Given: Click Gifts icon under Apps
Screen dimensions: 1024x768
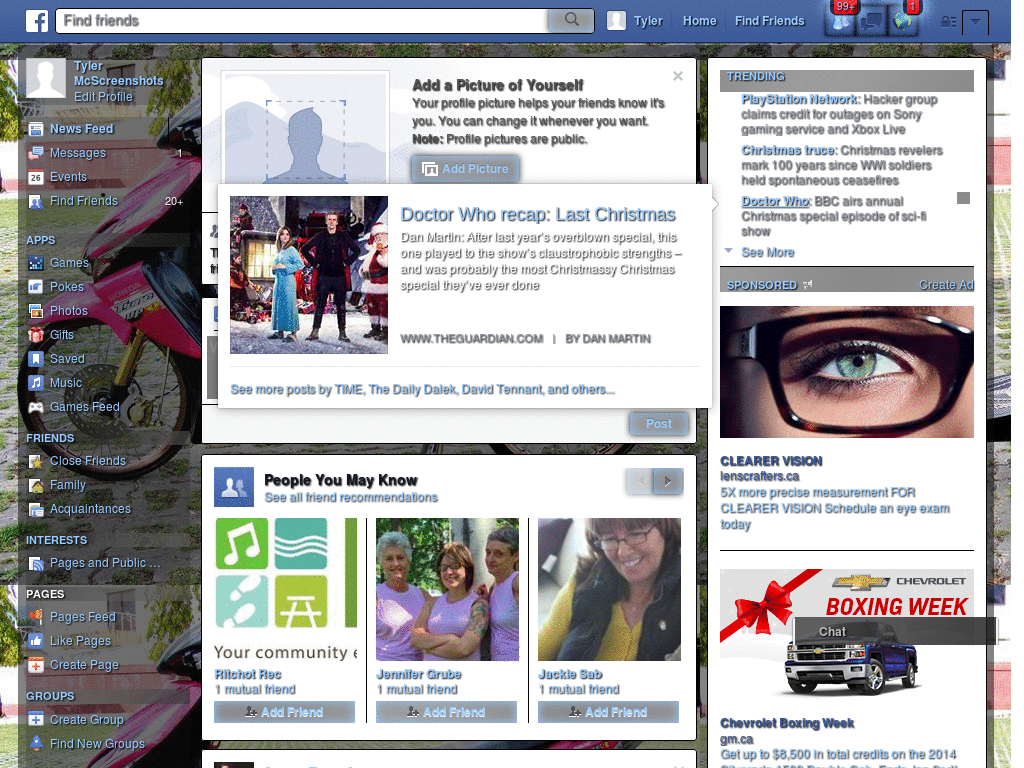Looking at the screenshot, I should [x=36, y=335].
